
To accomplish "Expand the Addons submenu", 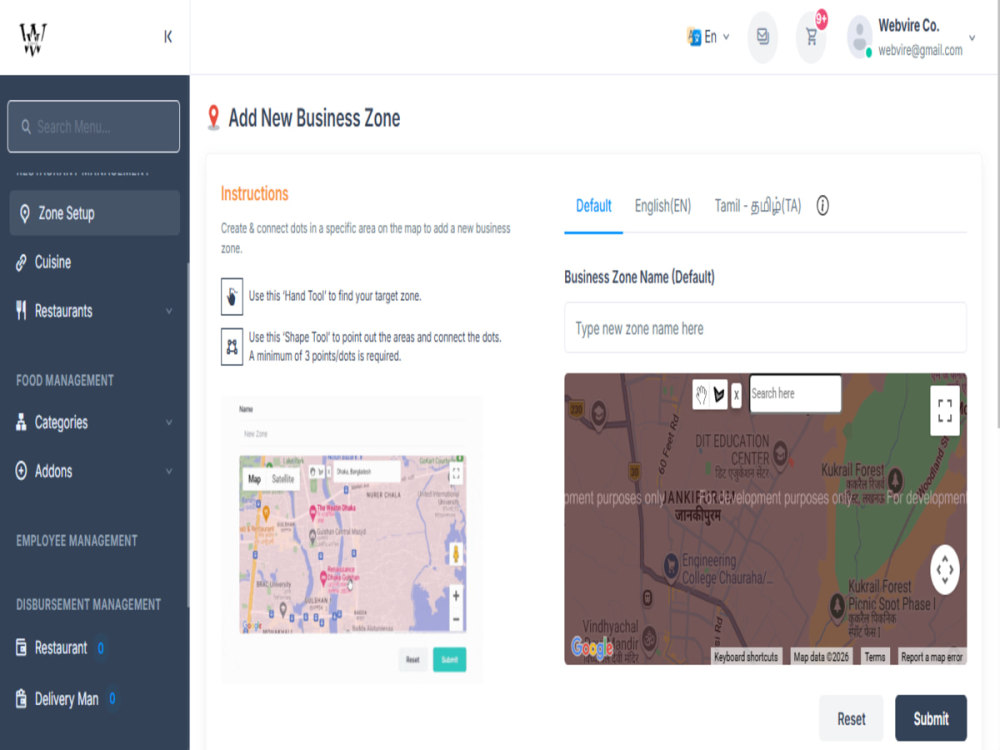I will click(x=169, y=471).
